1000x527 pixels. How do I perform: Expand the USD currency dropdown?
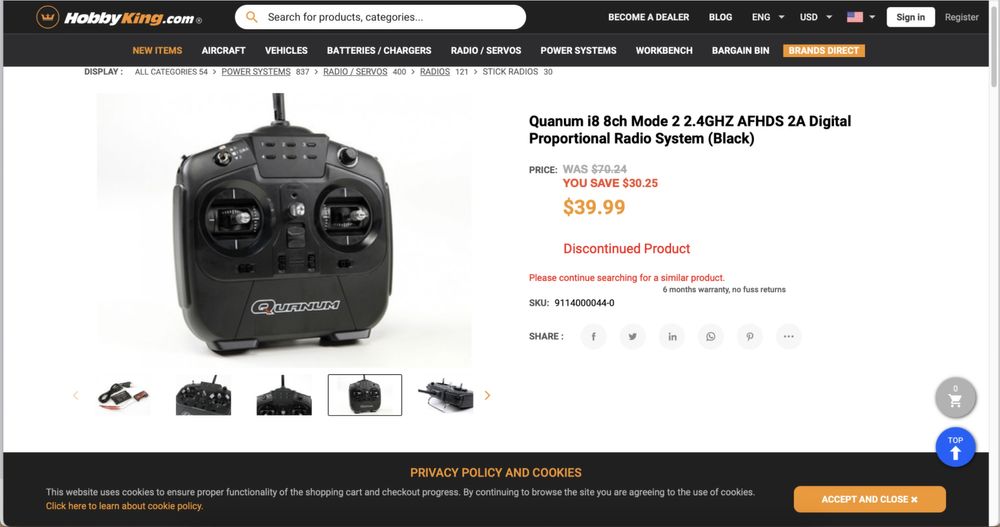(816, 17)
